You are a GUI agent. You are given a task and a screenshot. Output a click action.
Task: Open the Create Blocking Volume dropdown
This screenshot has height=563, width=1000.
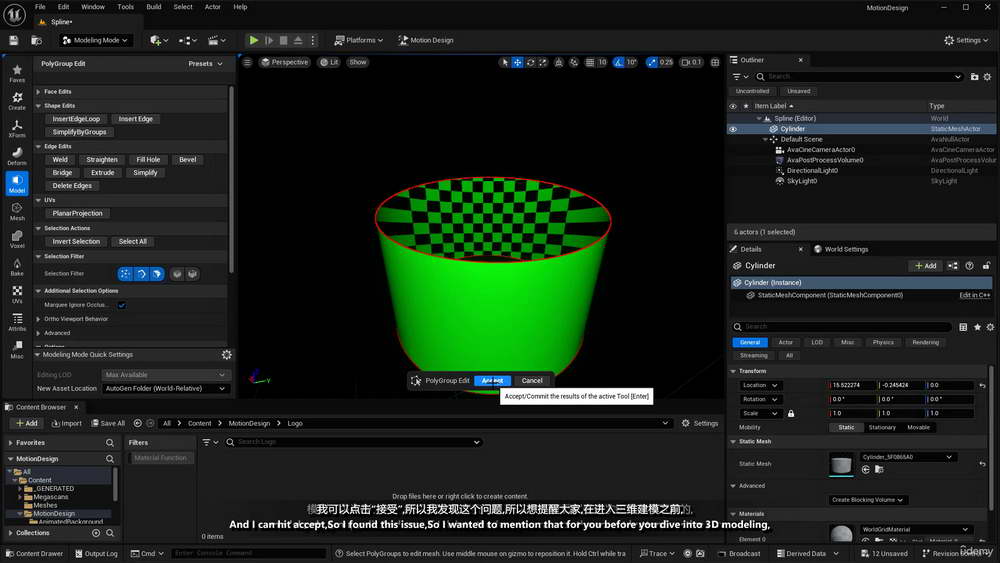tap(868, 500)
